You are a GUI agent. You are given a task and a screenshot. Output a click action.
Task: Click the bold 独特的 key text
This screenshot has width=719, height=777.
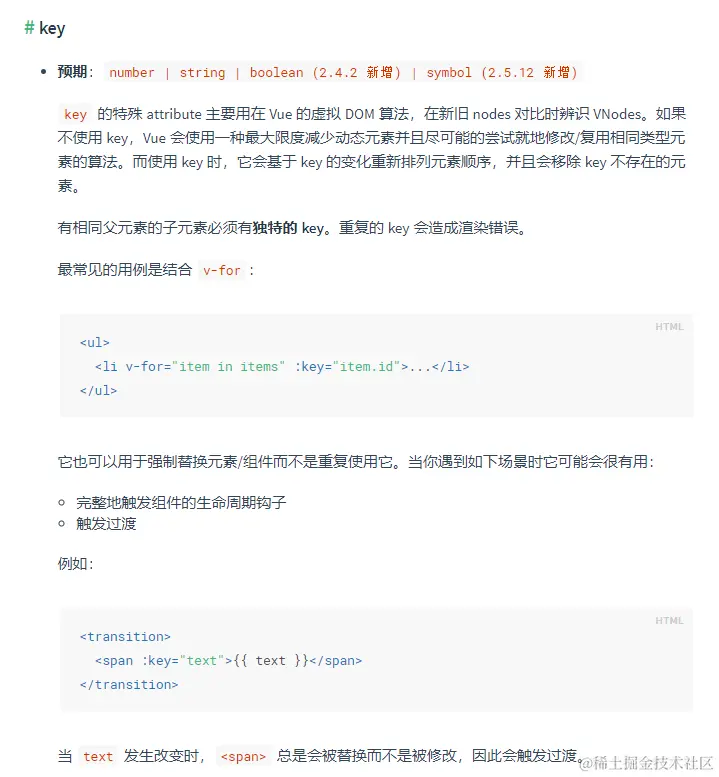tap(288, 228)
